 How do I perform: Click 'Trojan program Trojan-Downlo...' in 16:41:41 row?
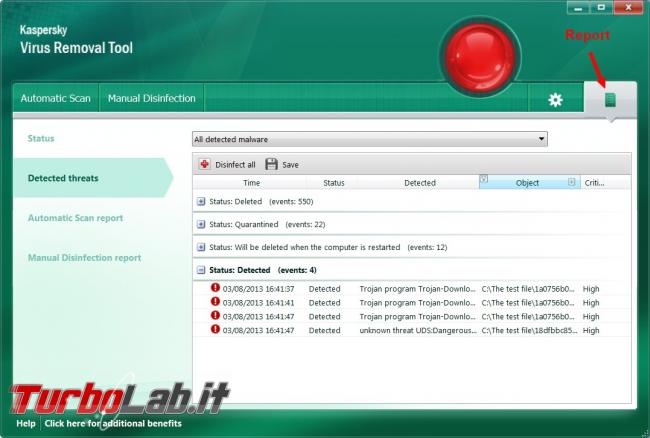[417, 303]
